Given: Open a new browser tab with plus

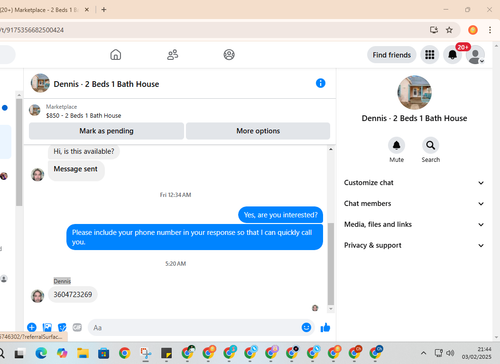Looking at the screenshot, I should (x=104, y=10).
